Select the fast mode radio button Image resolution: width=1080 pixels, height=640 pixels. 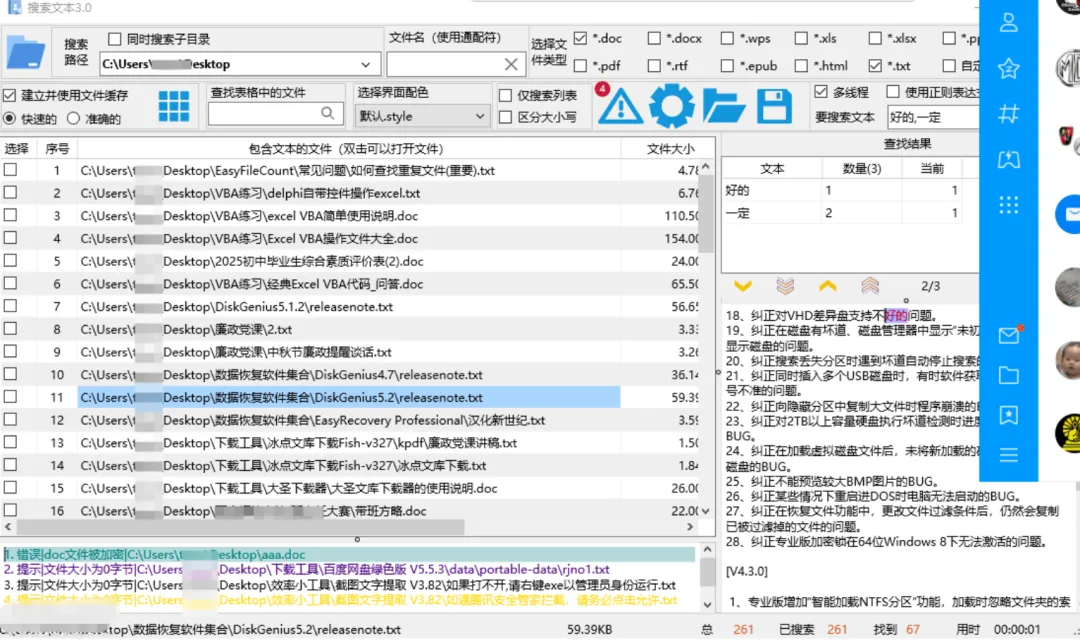click(10, 118)
